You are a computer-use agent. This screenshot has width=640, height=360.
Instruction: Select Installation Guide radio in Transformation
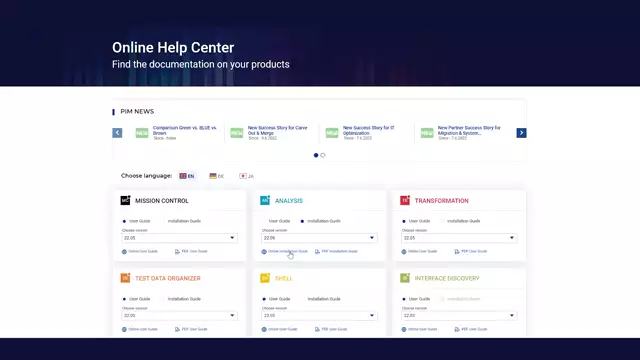pyautogui.click(x=442, y=221)
